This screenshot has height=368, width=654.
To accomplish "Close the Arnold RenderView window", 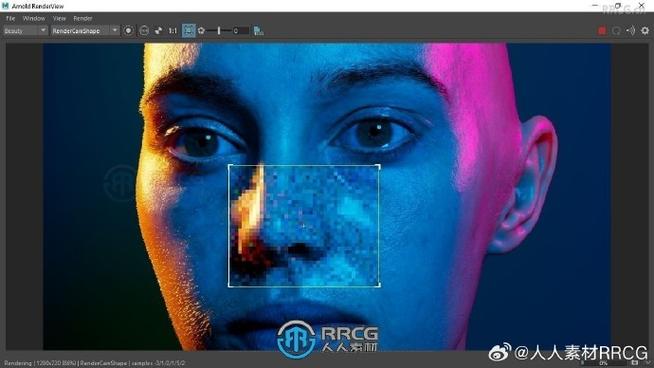I will pyautogui.click(x=641, y=6).
